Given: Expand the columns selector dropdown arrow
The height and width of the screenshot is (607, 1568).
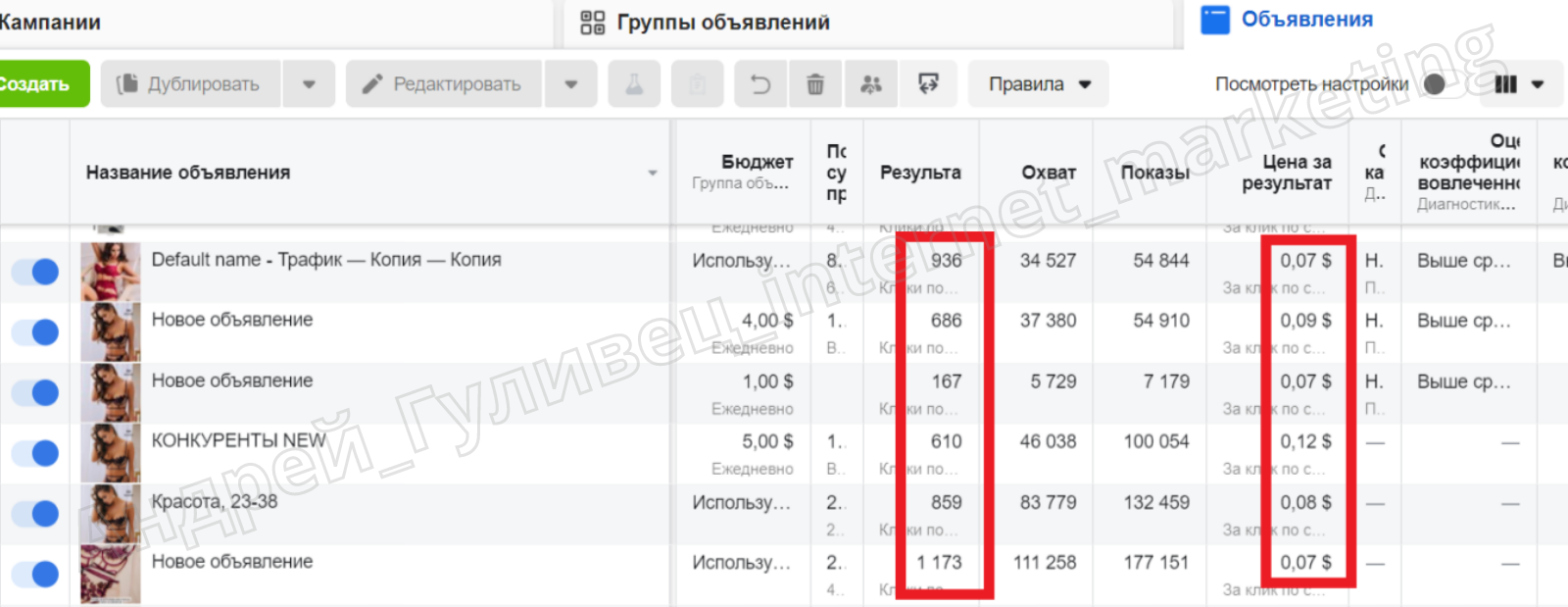Looking at the screenshot, I should [x=1538, y=84].
